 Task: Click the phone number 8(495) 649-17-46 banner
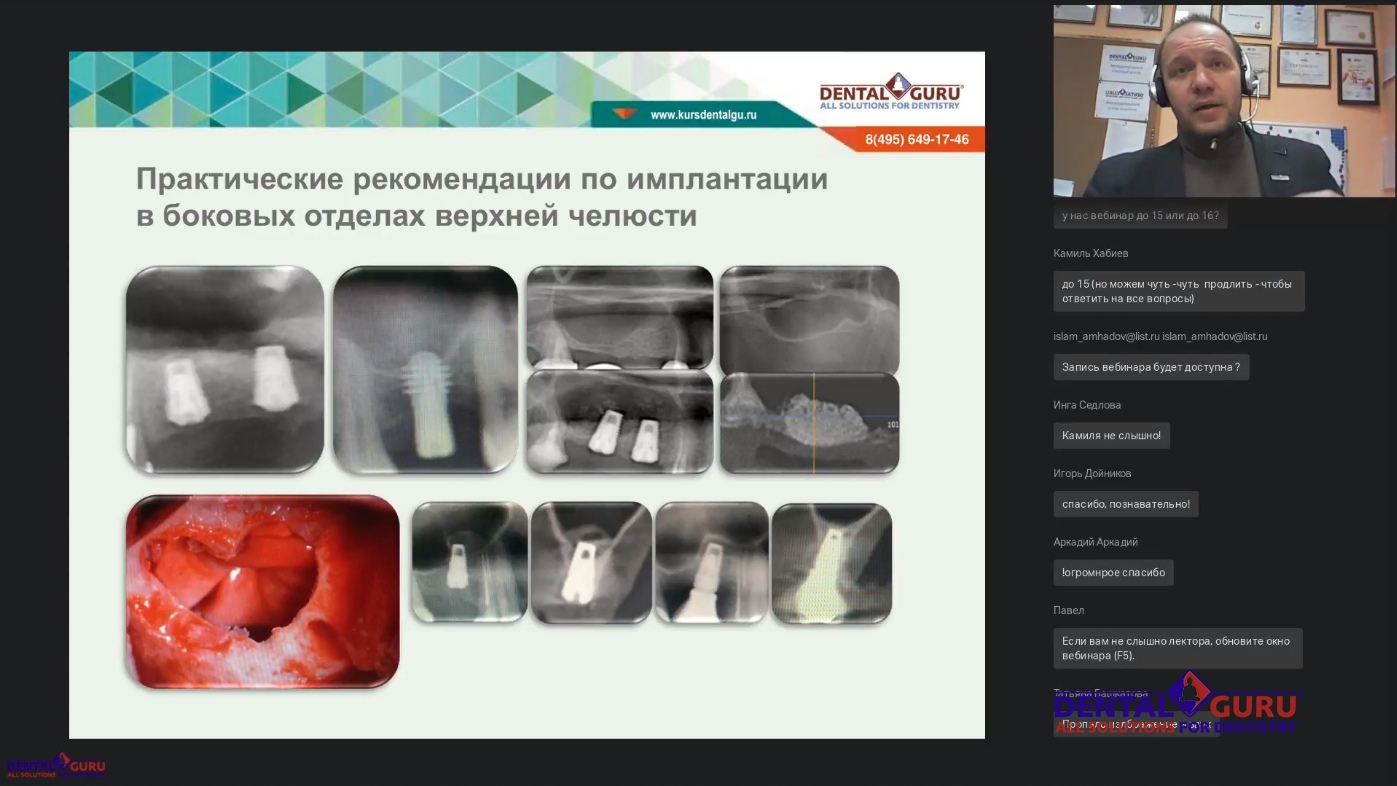coord(916,140)
